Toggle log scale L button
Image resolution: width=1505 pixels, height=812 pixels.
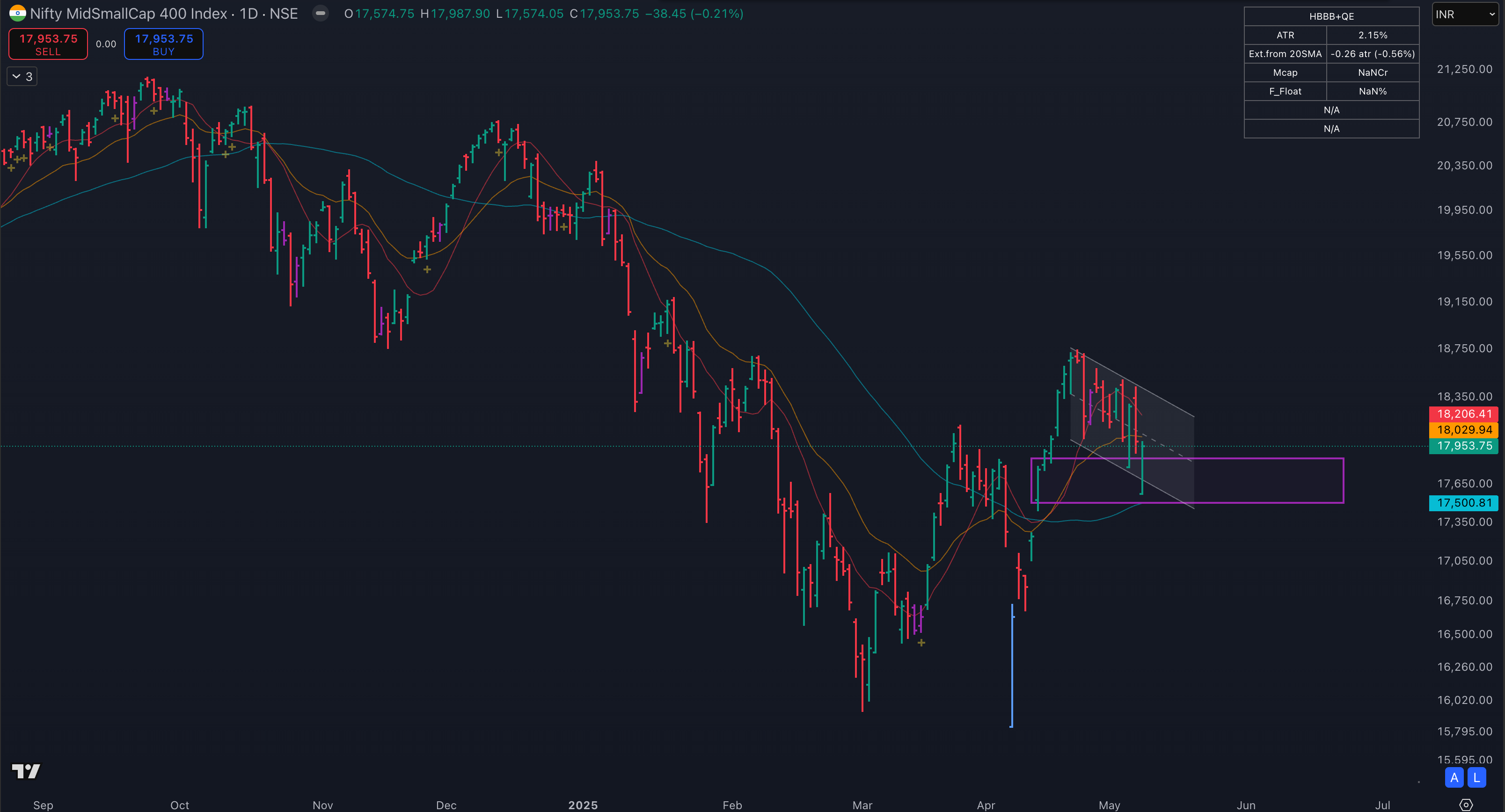(x=1476, y=777)
